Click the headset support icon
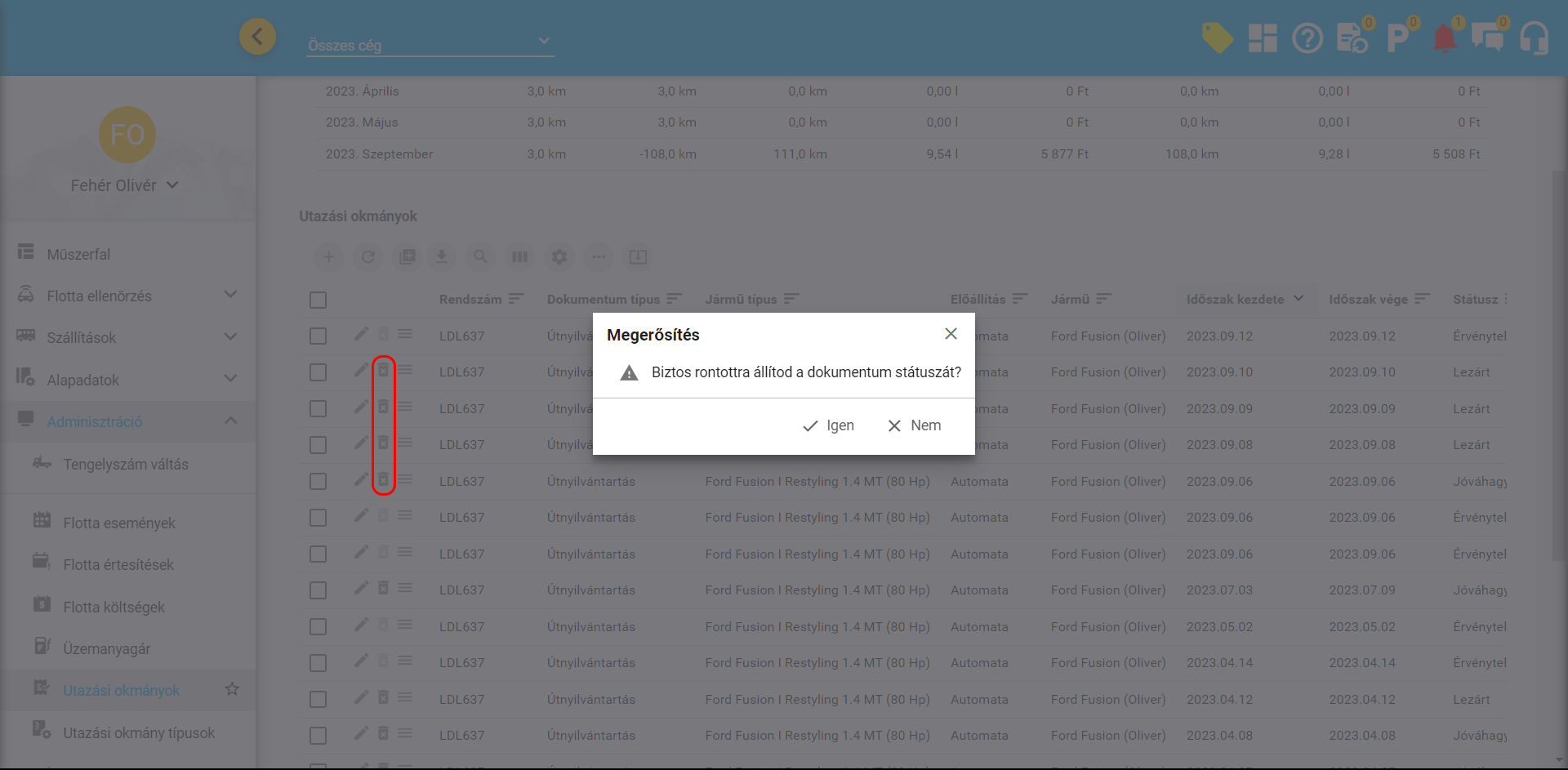Viewport: 1568px width, 770px height. pos(1534,38)
